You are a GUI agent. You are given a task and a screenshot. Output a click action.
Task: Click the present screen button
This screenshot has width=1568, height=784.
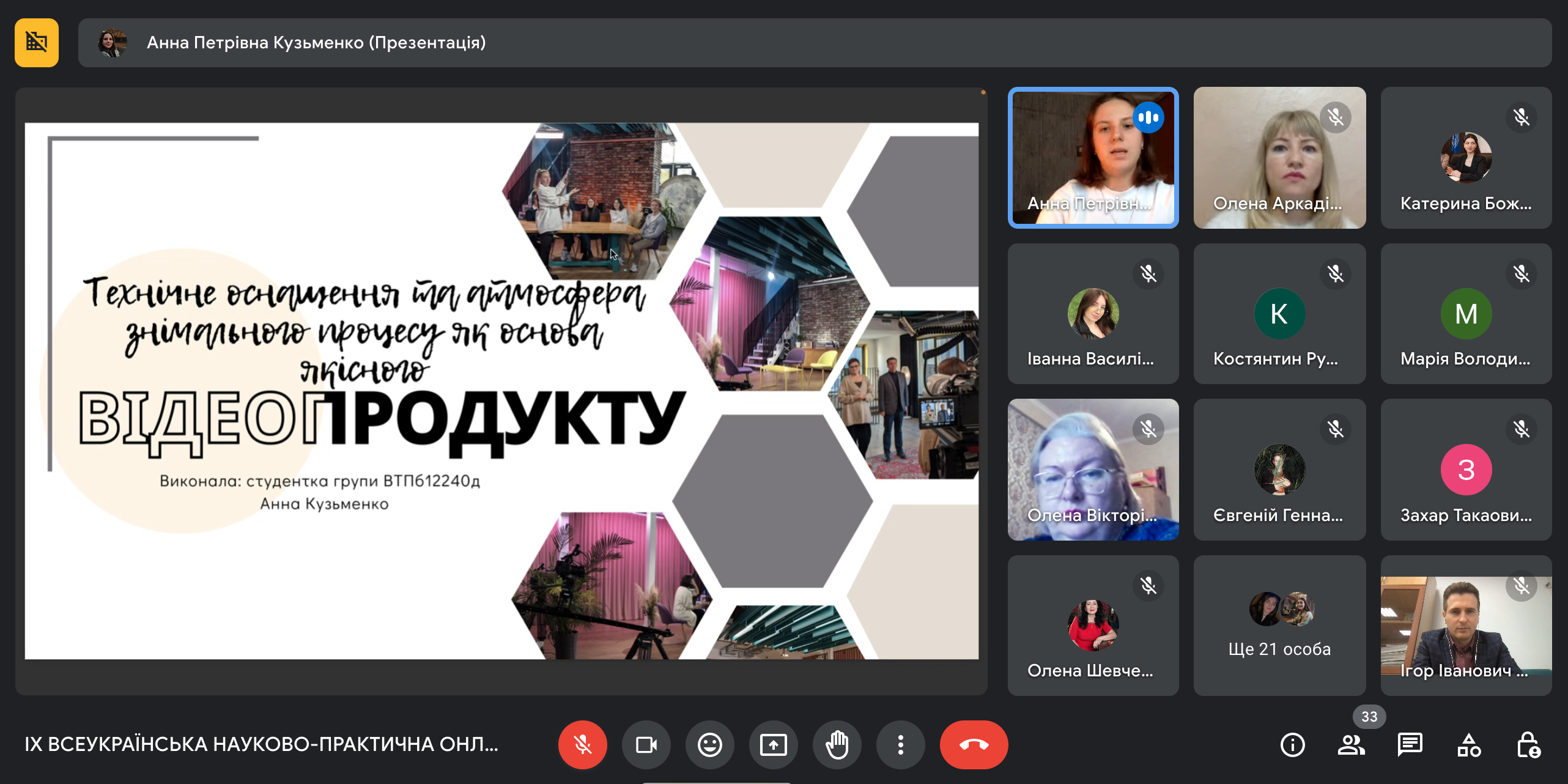[x=773, y=744]
